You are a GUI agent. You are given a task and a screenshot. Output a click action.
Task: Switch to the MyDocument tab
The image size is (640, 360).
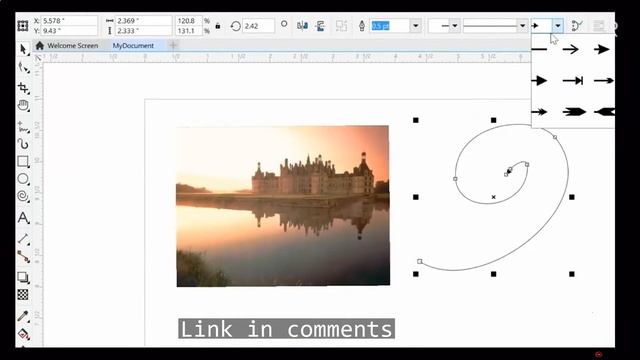(x=133, y=46)
